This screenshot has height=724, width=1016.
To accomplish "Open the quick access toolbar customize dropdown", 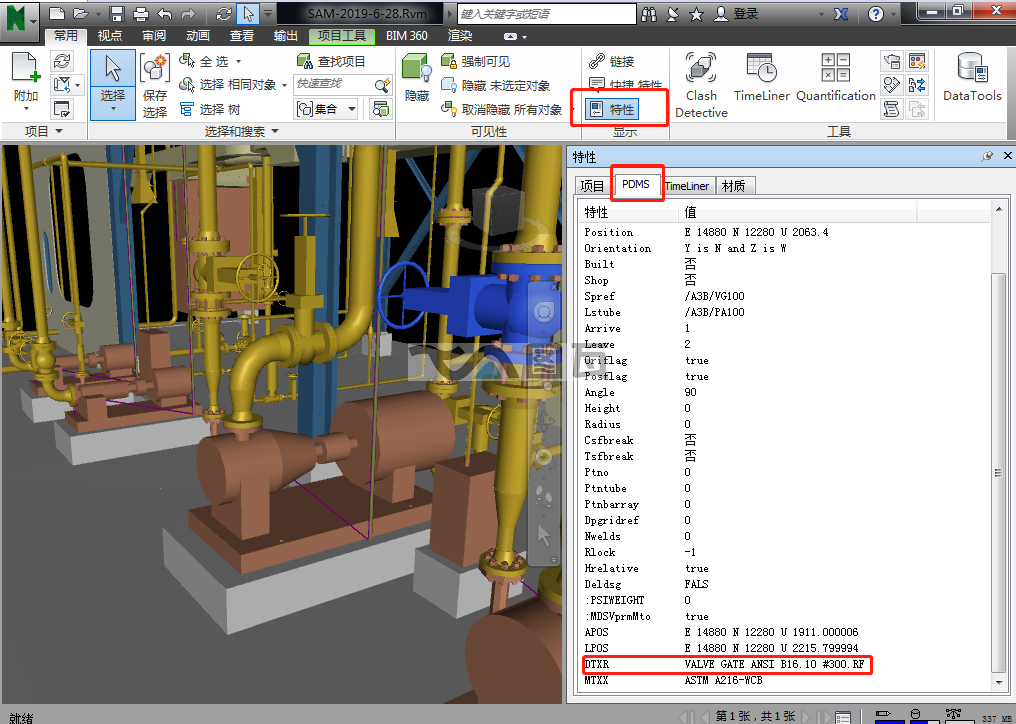I will pyautogui.click(x=268, y=14).
